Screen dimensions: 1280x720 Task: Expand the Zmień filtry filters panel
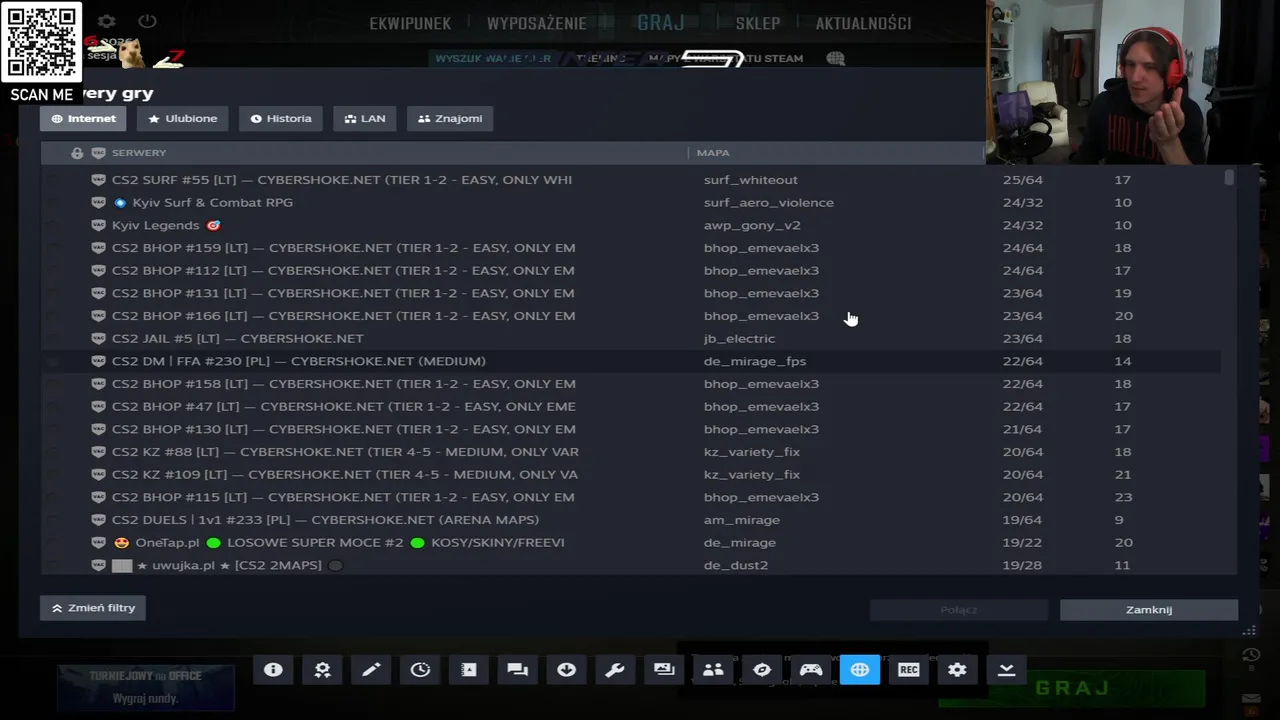(x=93, y=608)
